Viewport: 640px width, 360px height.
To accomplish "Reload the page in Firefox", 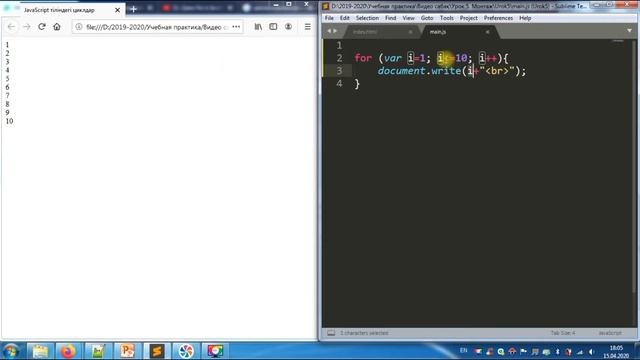I will [42, 27].
